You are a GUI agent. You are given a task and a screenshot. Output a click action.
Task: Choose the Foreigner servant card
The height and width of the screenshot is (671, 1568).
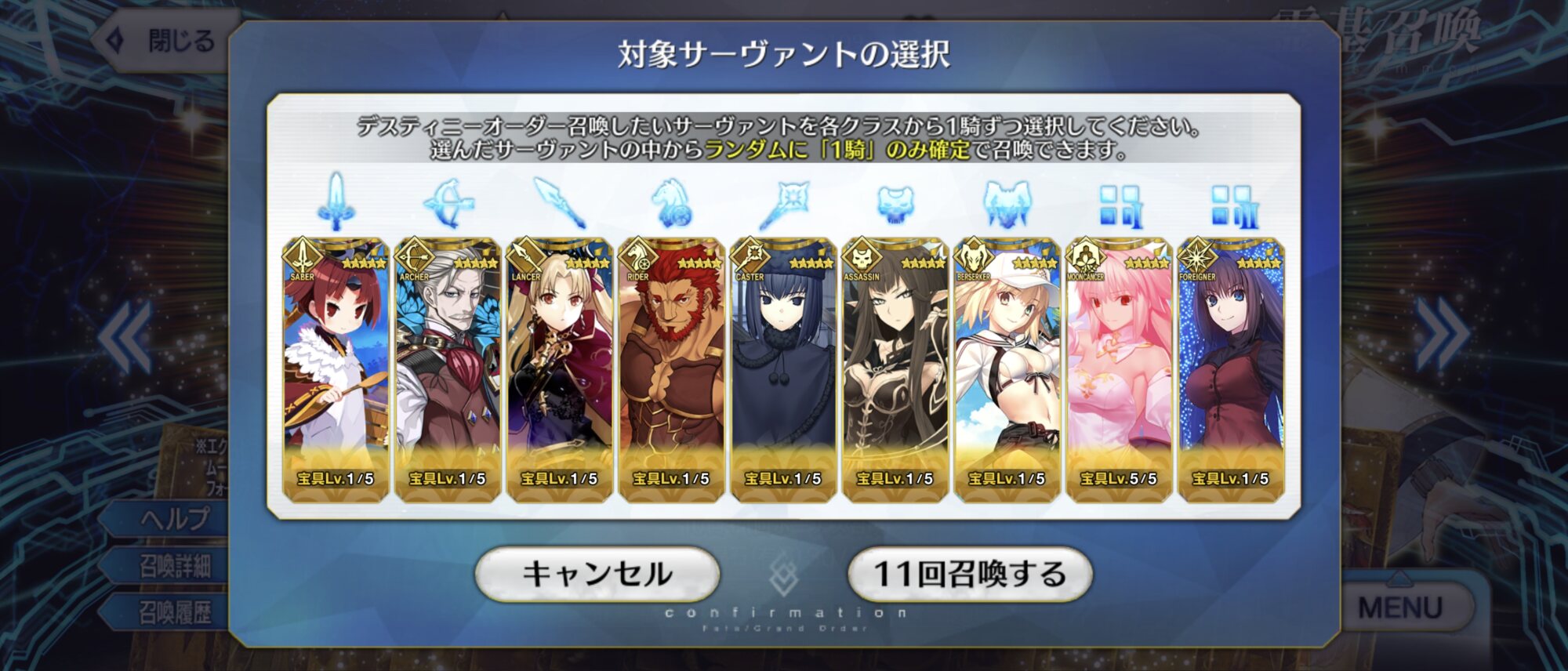pos(1232,369)
